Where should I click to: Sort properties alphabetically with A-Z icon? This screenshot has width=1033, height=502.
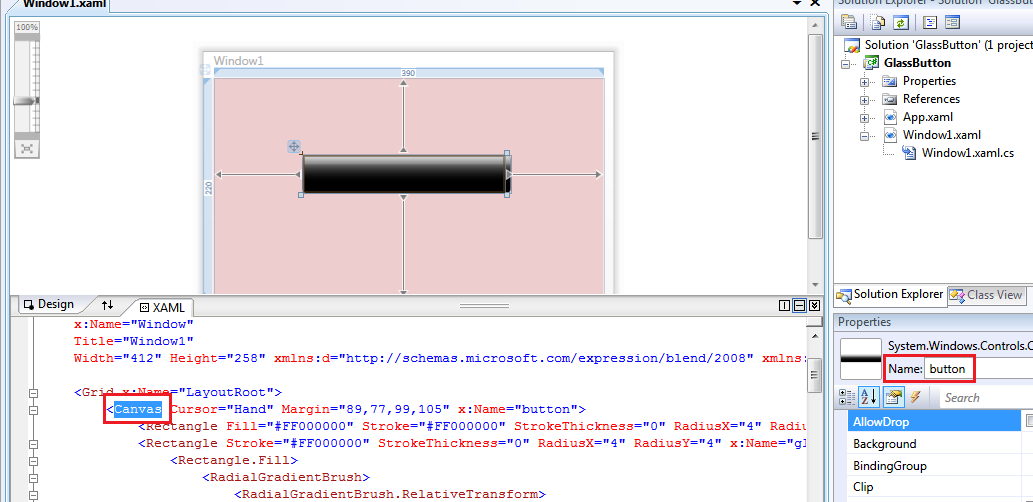click(x=868, y=397)
